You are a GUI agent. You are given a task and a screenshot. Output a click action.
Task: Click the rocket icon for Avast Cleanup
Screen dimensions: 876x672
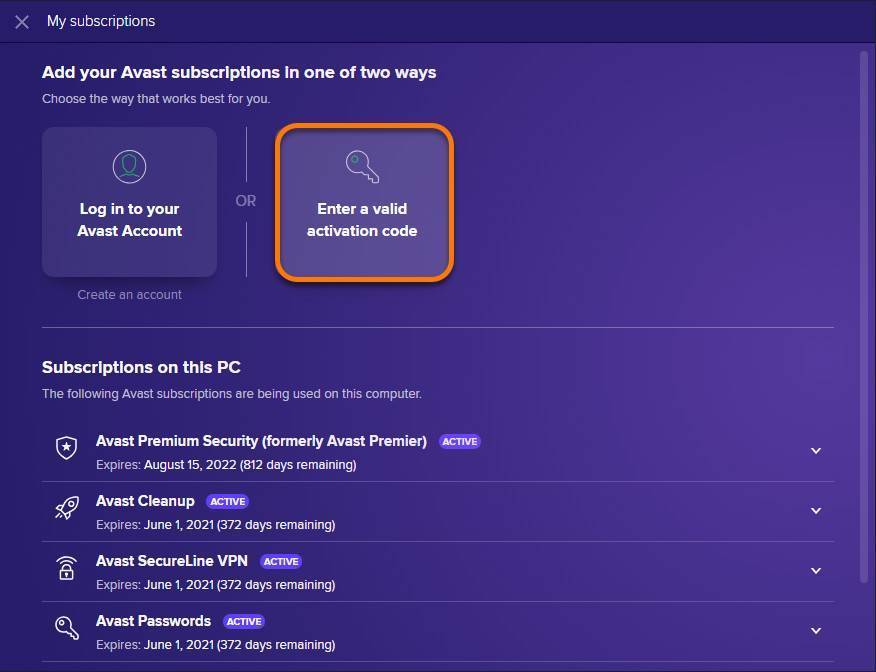click(66, 509)
